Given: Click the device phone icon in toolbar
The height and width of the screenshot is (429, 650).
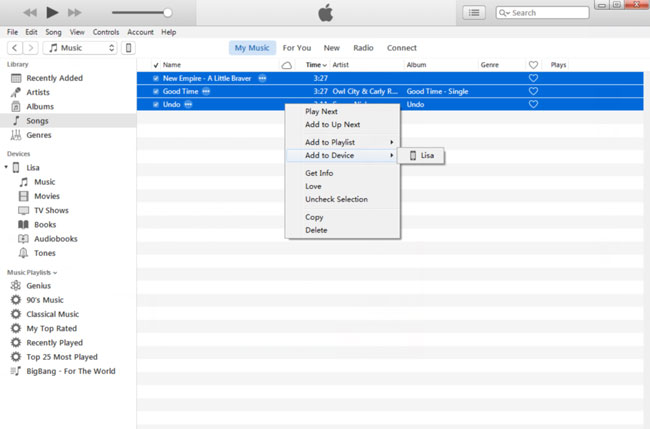Looking at the screenshot, I should [129, 48].
